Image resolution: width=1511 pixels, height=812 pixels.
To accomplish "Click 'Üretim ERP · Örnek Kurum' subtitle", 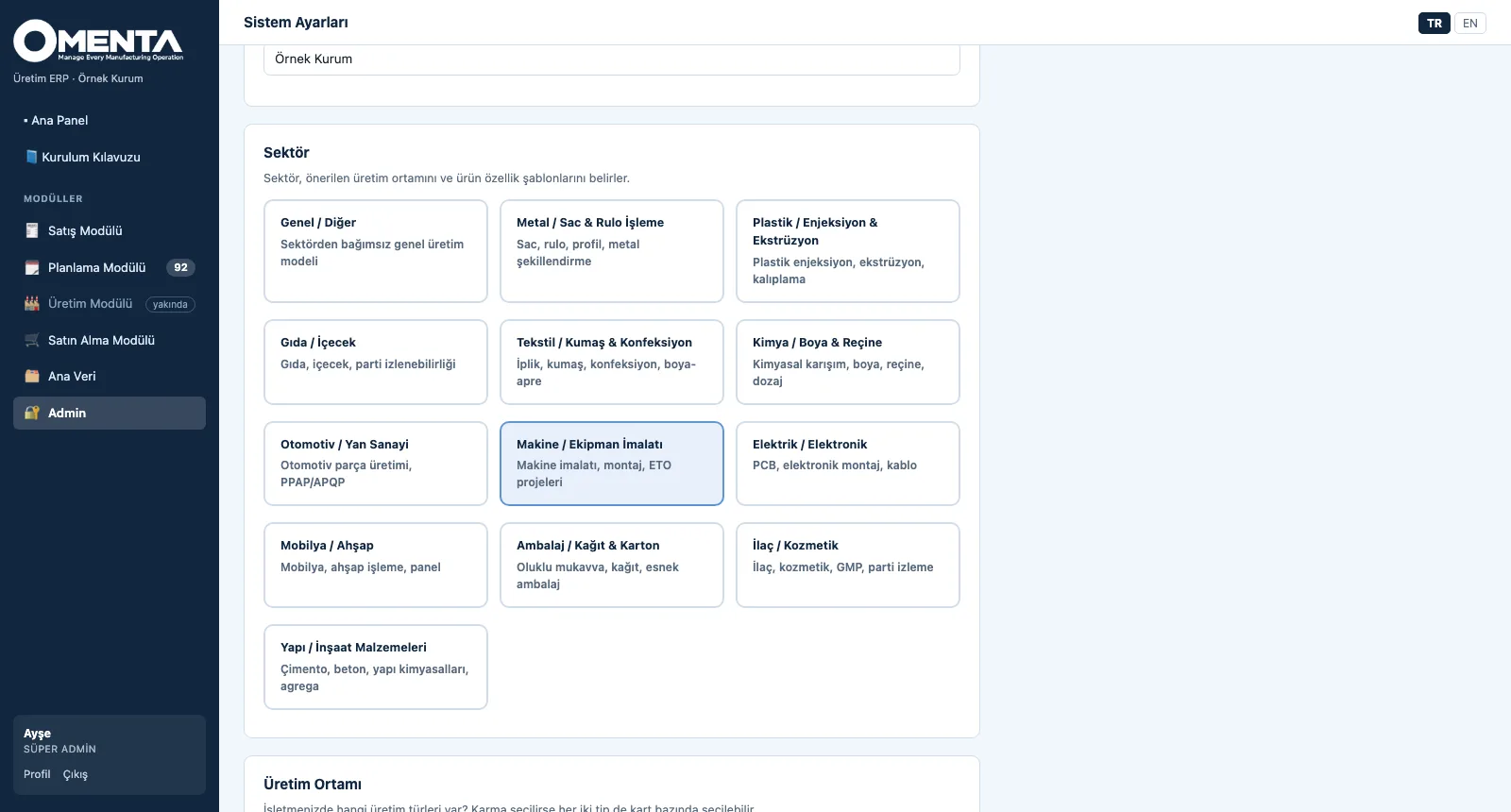I will (x=78, y=78).
